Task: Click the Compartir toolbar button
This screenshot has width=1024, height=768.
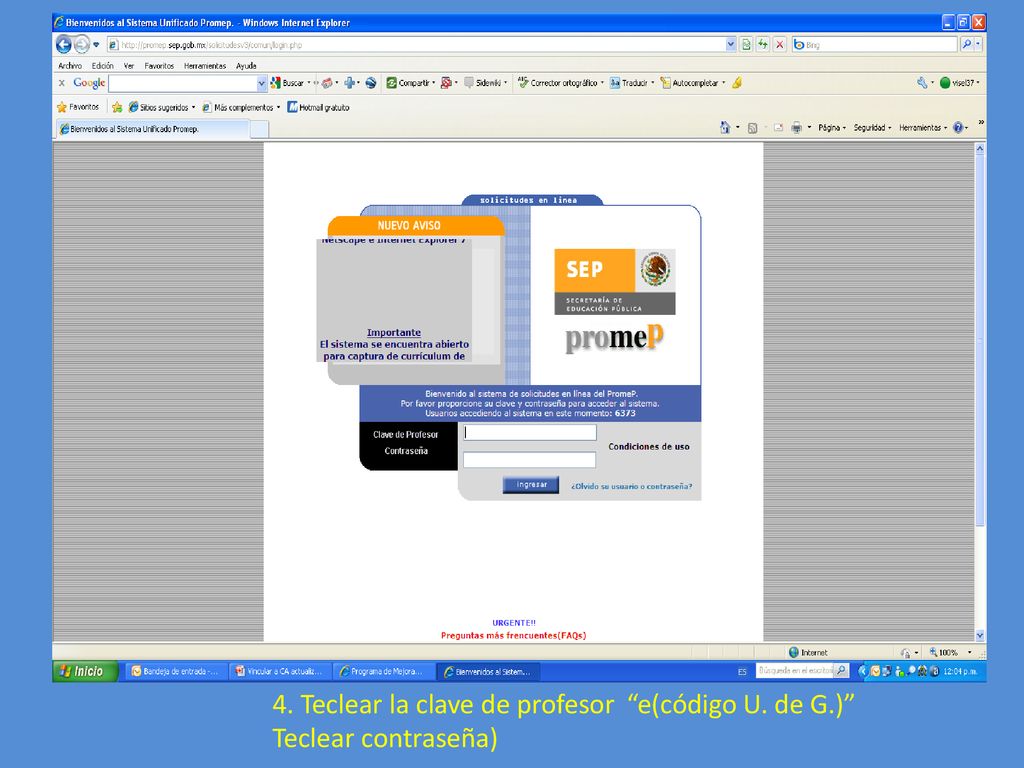Action: point(408,83)
